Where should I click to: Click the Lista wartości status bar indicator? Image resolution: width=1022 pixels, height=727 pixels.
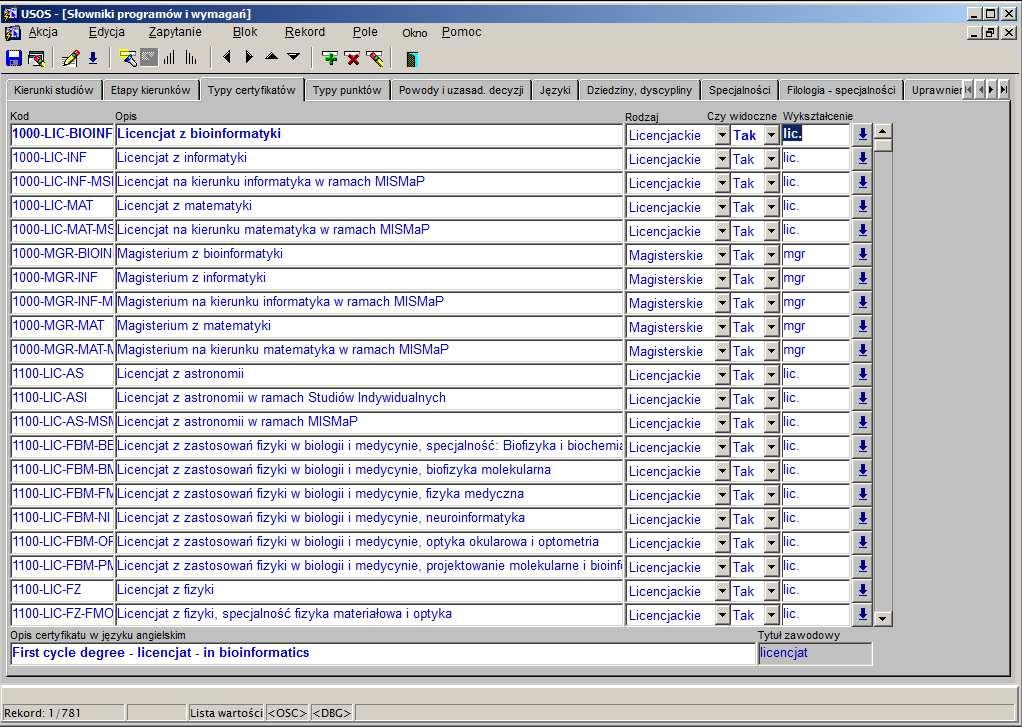(226, 713)
